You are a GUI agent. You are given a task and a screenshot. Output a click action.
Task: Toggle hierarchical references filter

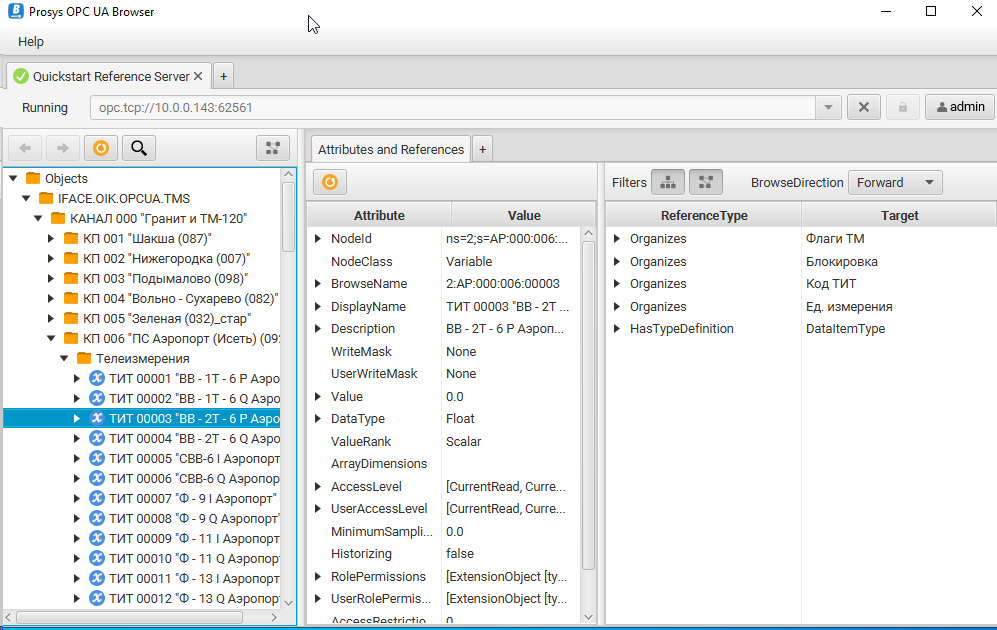pos(668,182)
